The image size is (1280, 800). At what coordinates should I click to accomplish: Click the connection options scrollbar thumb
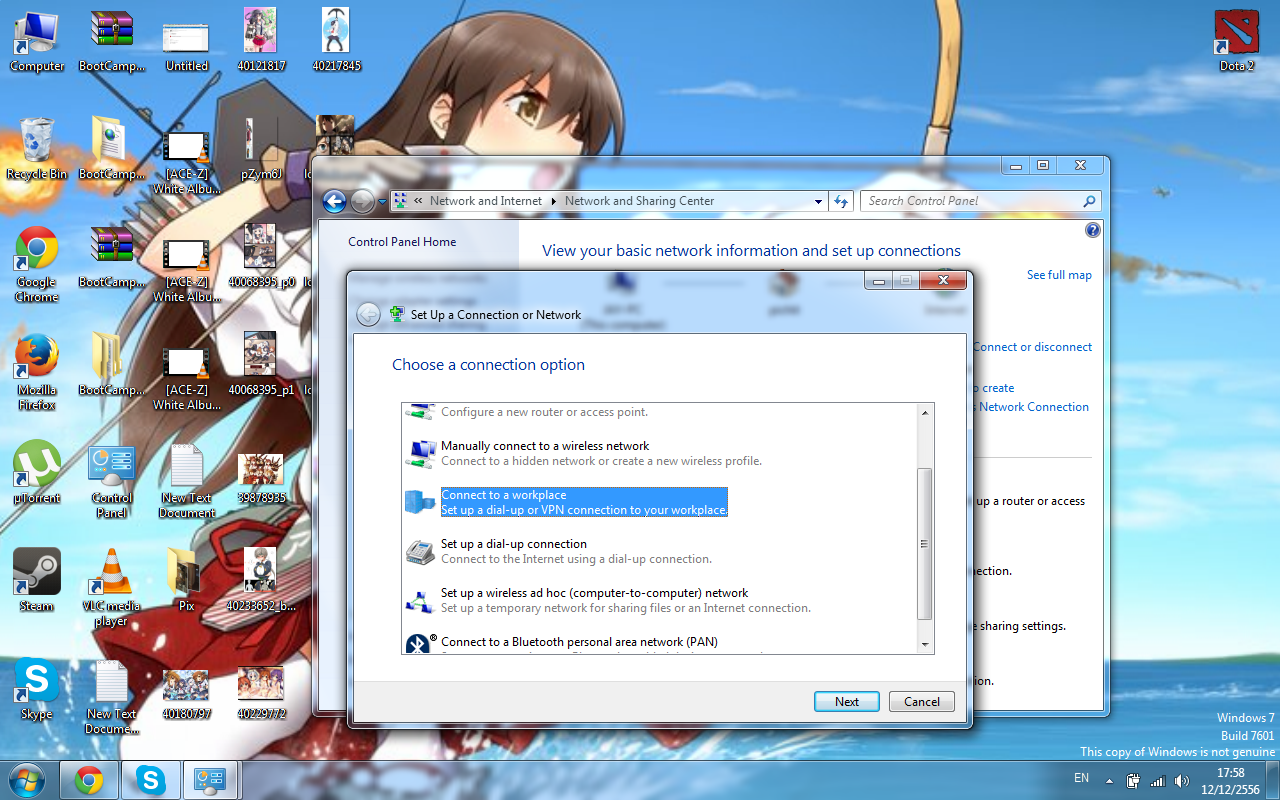tap(925, 544)
